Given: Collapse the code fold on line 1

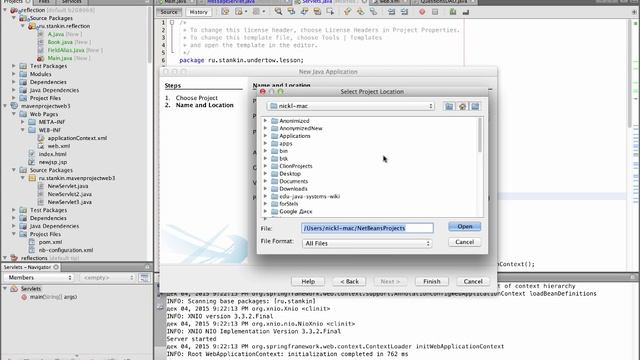Looking at the screenshot, I should point(172,22).
